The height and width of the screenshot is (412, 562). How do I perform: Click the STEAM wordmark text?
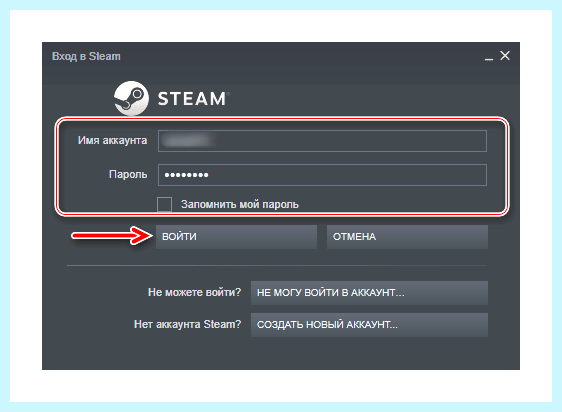[192, 99]
